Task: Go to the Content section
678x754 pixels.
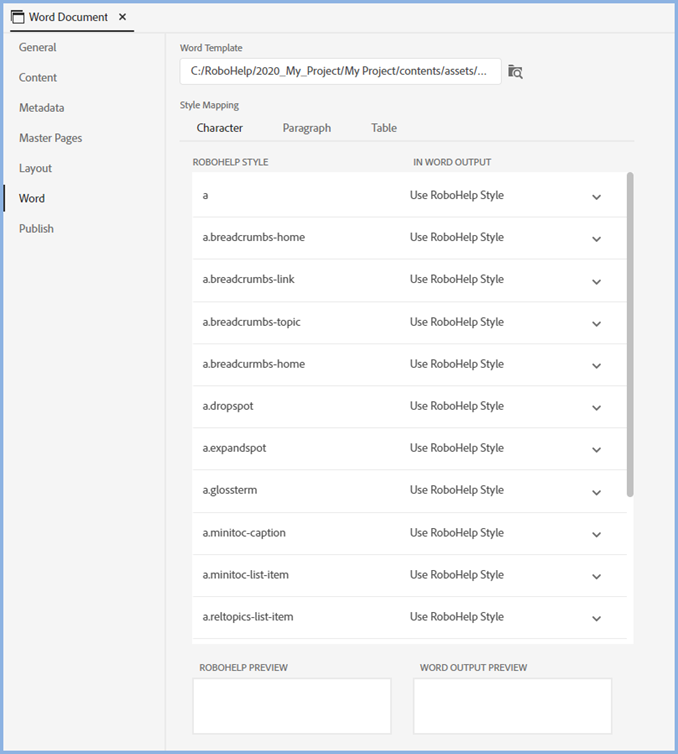Action: click(x=38, y=77)
